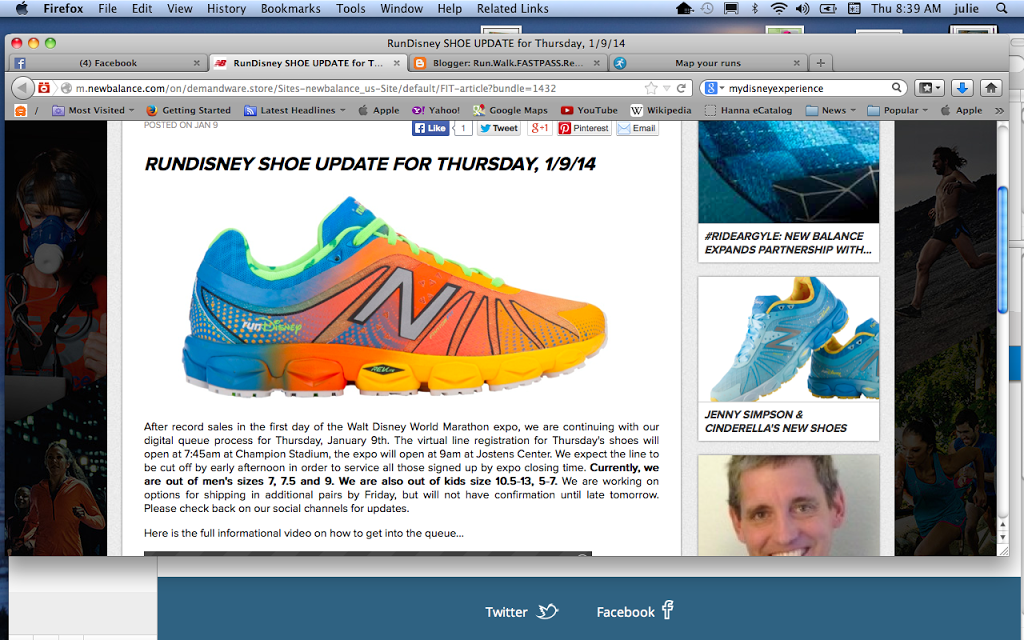
Task: Open the Wi-Fi status menu
Action: (x=778, y=8)
